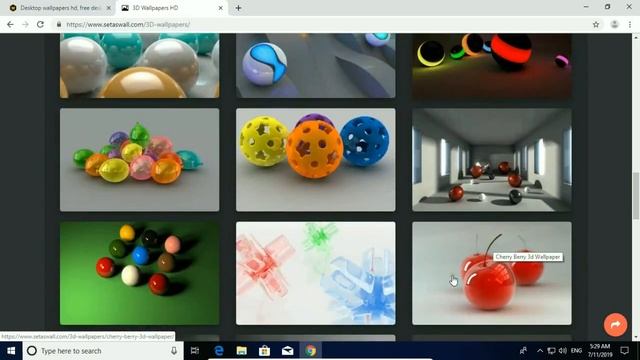Switch to Desktop wallpapers hd tab

60,8
